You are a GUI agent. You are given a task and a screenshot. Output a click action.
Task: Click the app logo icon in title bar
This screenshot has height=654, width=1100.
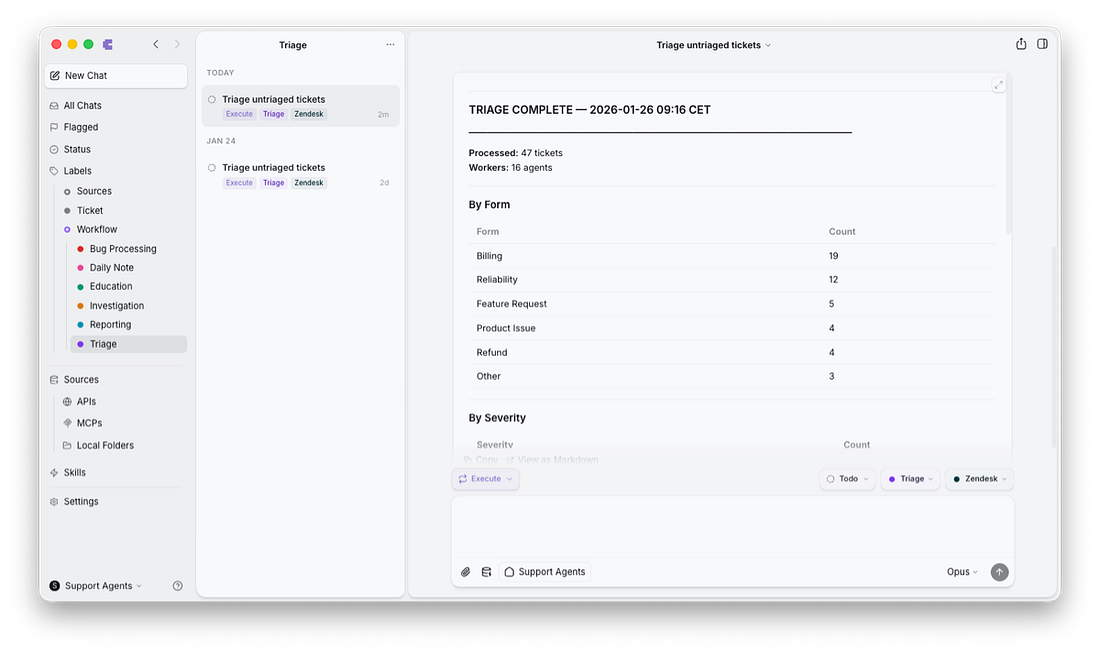108,44
